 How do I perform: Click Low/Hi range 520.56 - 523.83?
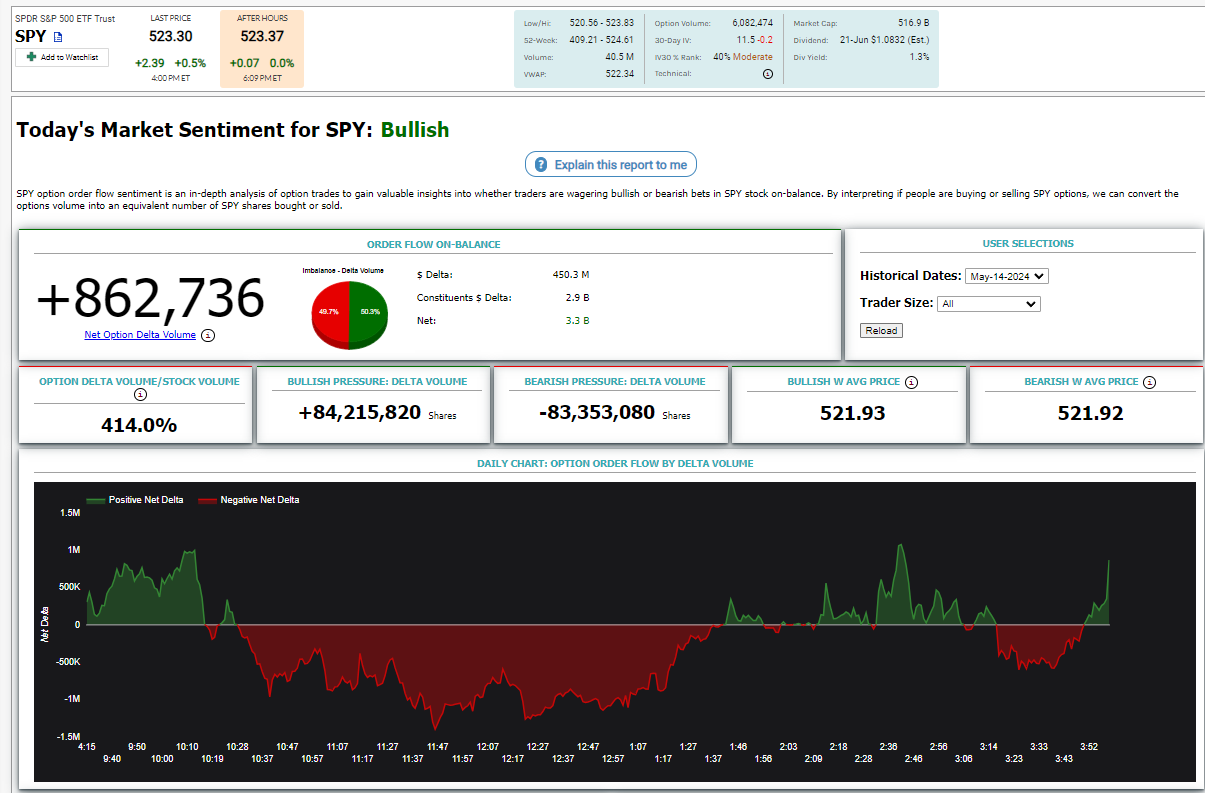[x=602, y=22]
